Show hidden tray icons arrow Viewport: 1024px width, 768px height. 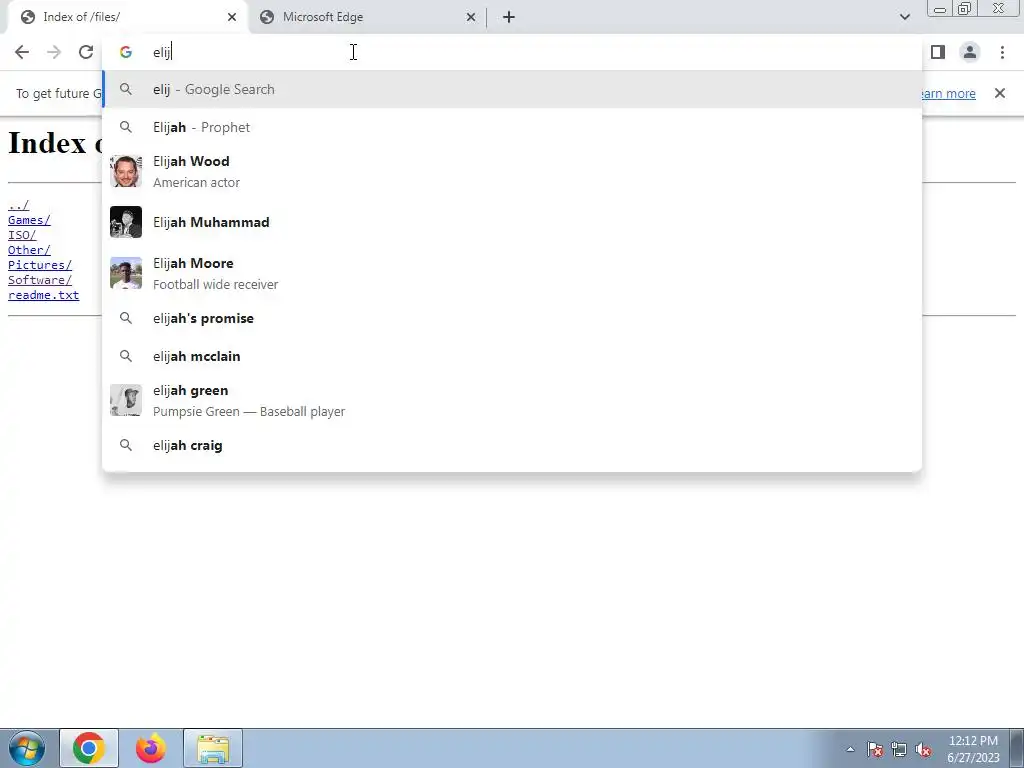point(850,750)
